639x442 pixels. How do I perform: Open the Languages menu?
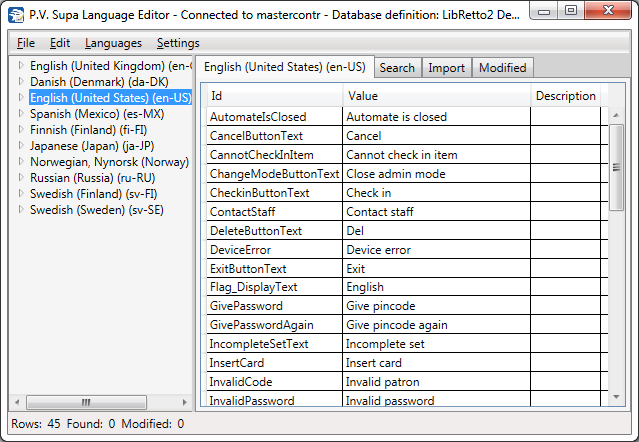(113, 43)
